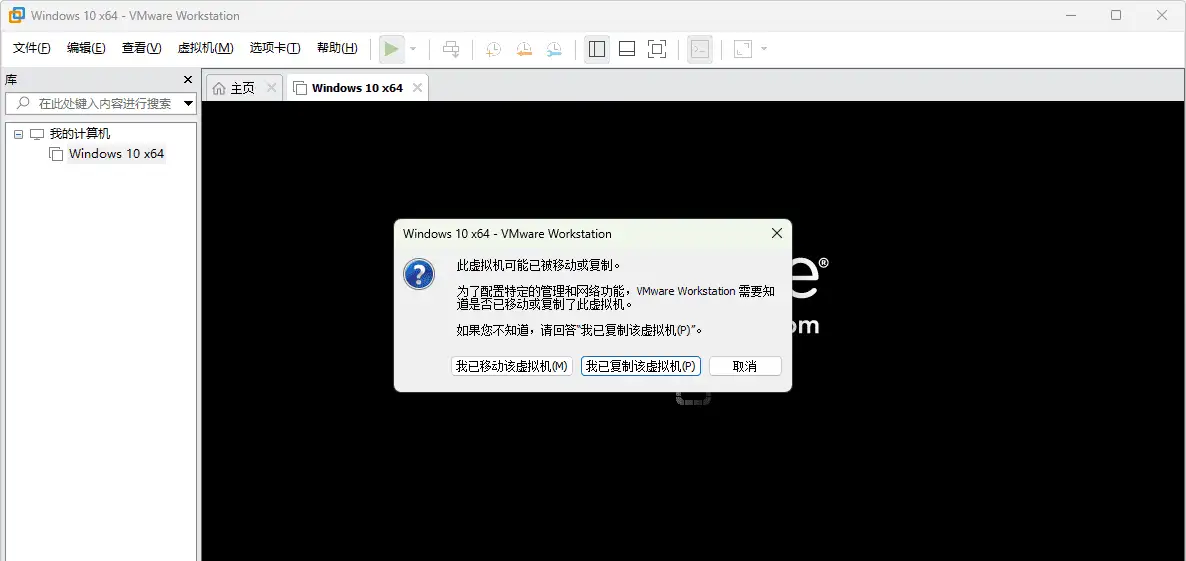Click 我已复制该虚拟机(P) button
The width and height of the screenshot is (1186, 561).
pyautogui.click(x=641, y=366)
